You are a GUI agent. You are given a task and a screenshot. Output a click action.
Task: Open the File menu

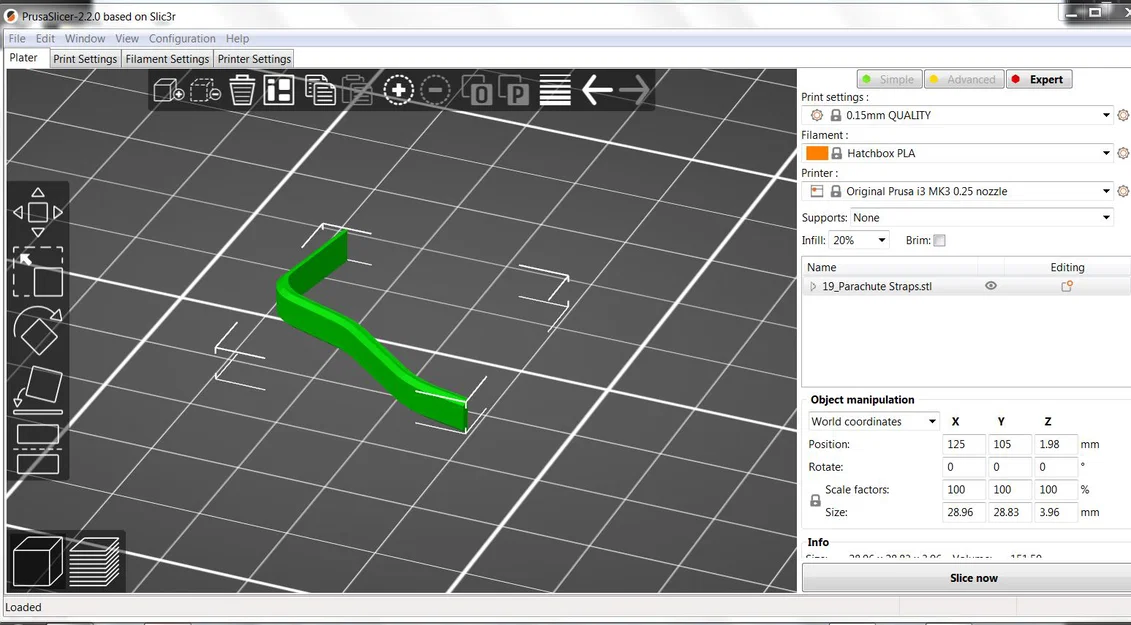pyautogui.click(x=17, y=38)
